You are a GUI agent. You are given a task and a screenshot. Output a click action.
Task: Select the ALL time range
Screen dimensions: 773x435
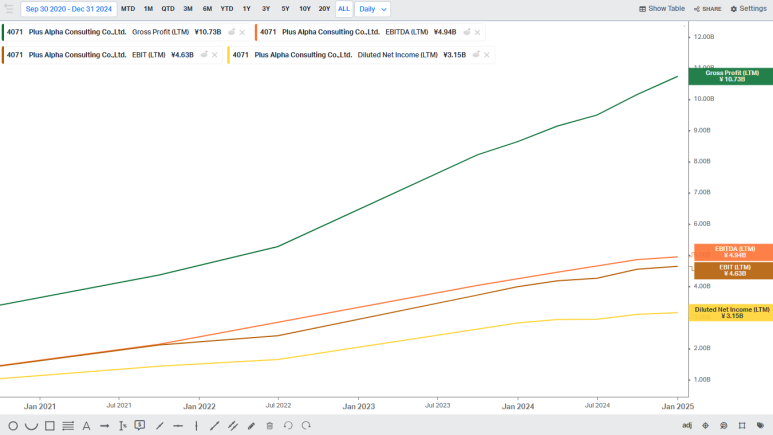pos(344,9)
